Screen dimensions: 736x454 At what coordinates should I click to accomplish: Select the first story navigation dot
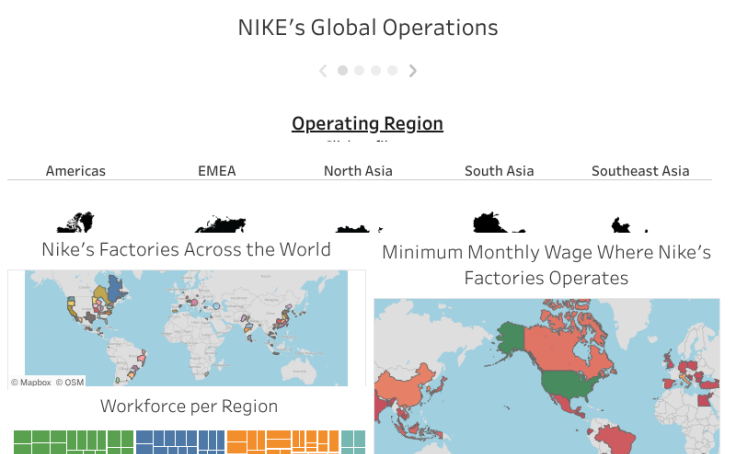[343, 71]
